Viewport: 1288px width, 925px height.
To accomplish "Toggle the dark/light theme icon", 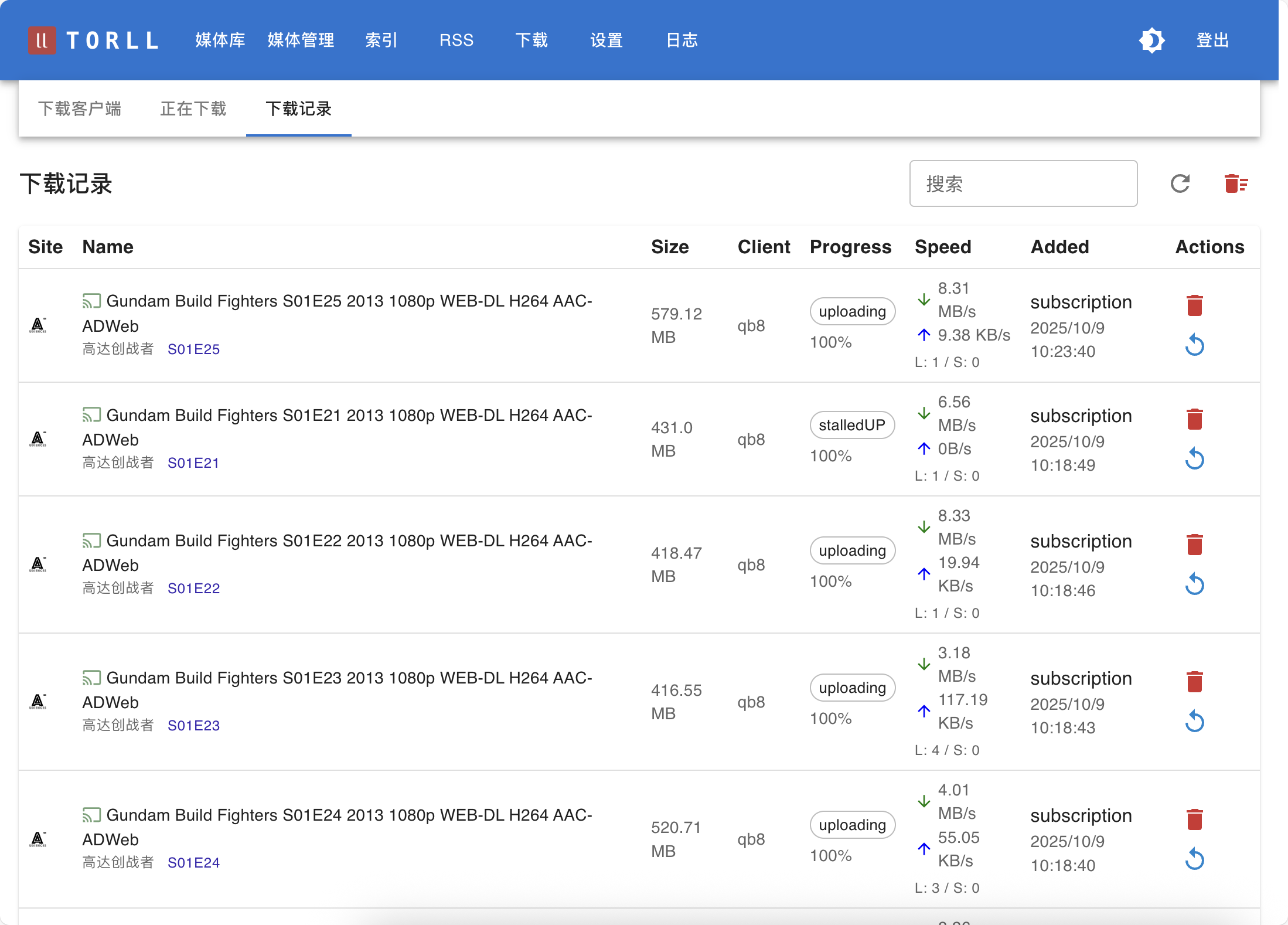I will pyautogui.click(x=1151, y=40).
